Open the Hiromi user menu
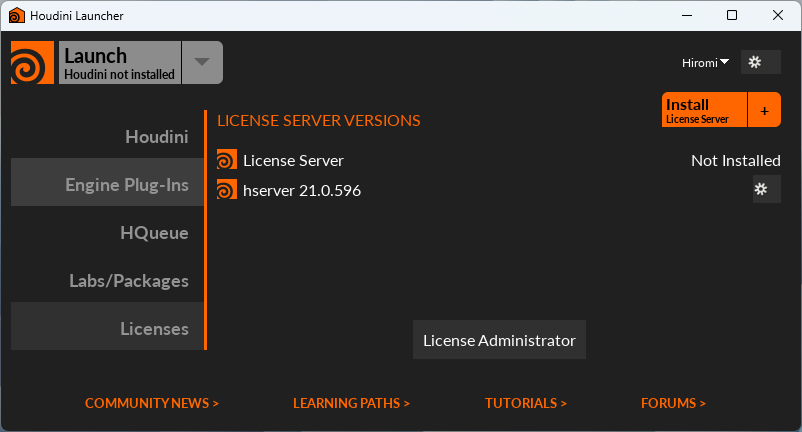This screenshot has width=802, height=432. click(705, 63)
